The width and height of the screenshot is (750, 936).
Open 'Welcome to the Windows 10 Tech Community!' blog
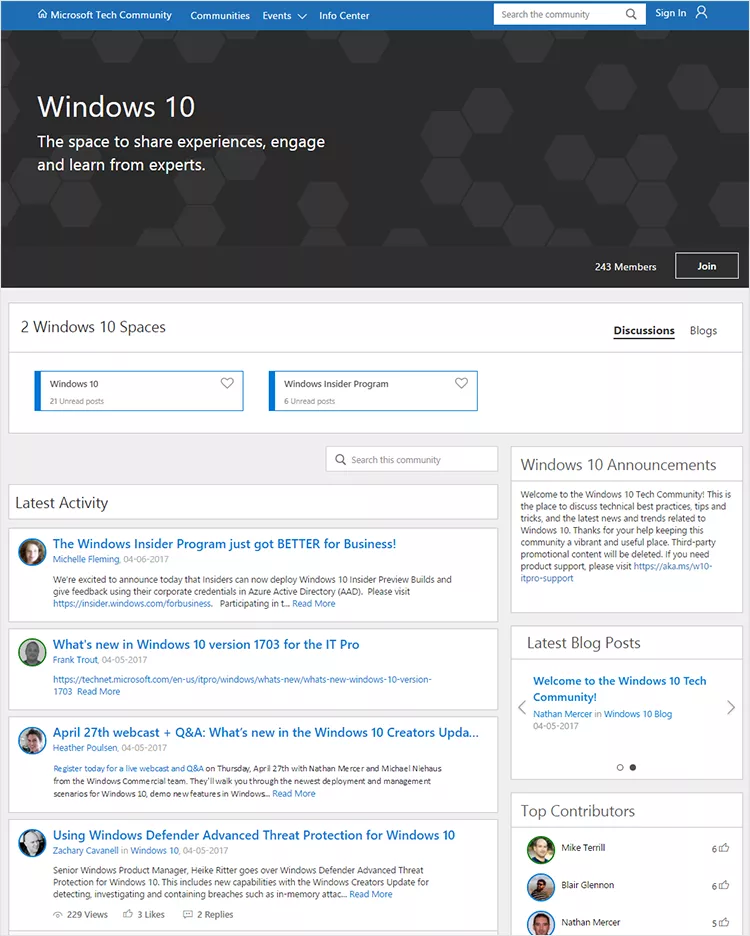(x=619, y=689)
